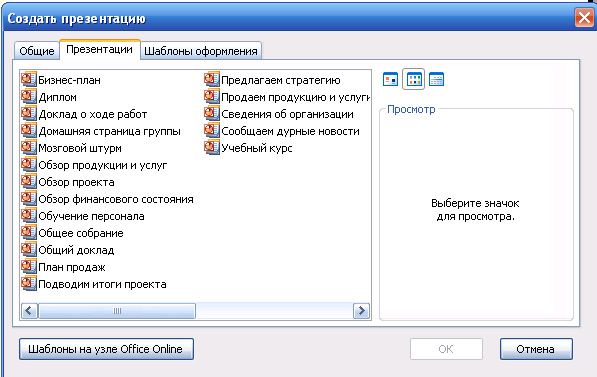
Task: Pick the Учебный курс template icon
Action: click(212, 147)
